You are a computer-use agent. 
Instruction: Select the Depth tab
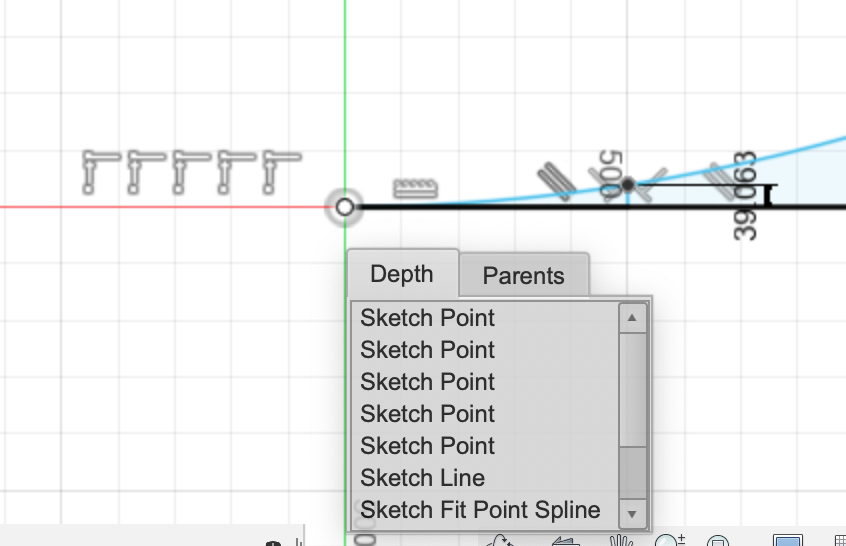click(x=402, y=274)
